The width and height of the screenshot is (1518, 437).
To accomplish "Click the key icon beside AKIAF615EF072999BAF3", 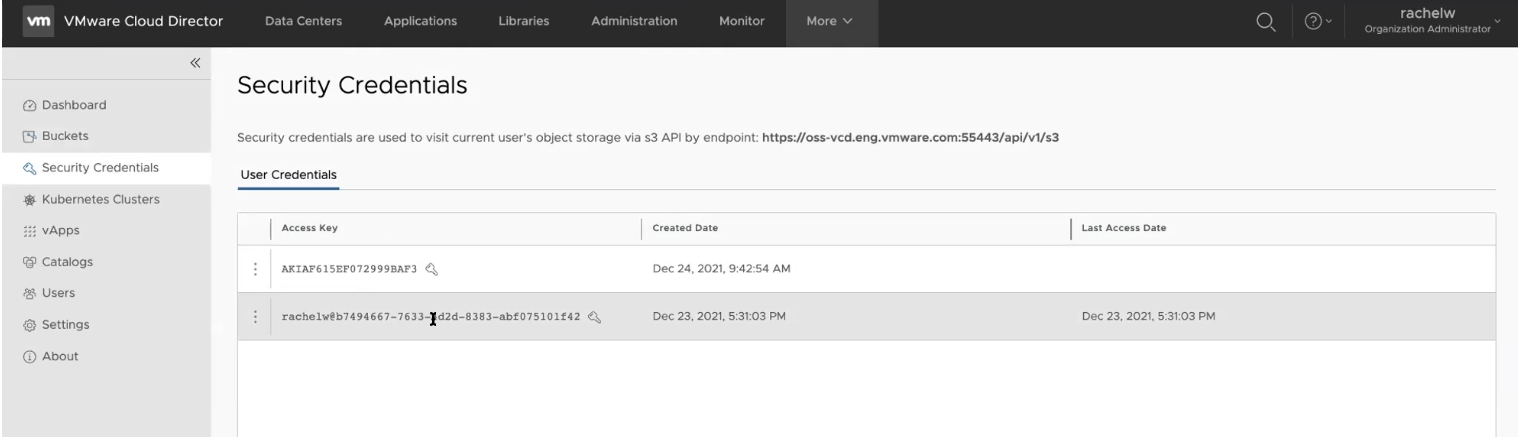I will pyautogui.click(x=432, y=269).
